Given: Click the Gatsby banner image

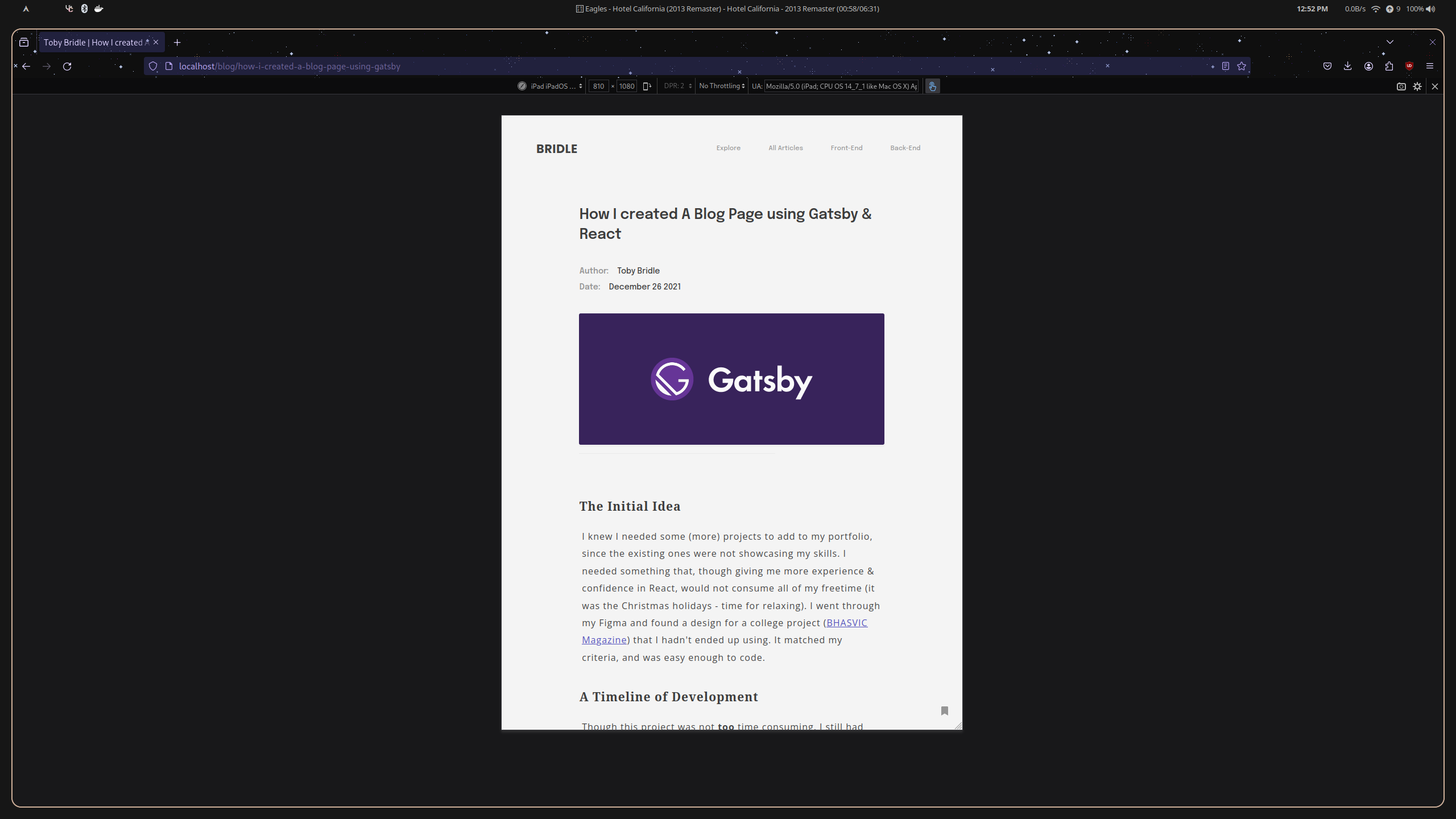Looking at the screenshot, I should pos(731,379).
